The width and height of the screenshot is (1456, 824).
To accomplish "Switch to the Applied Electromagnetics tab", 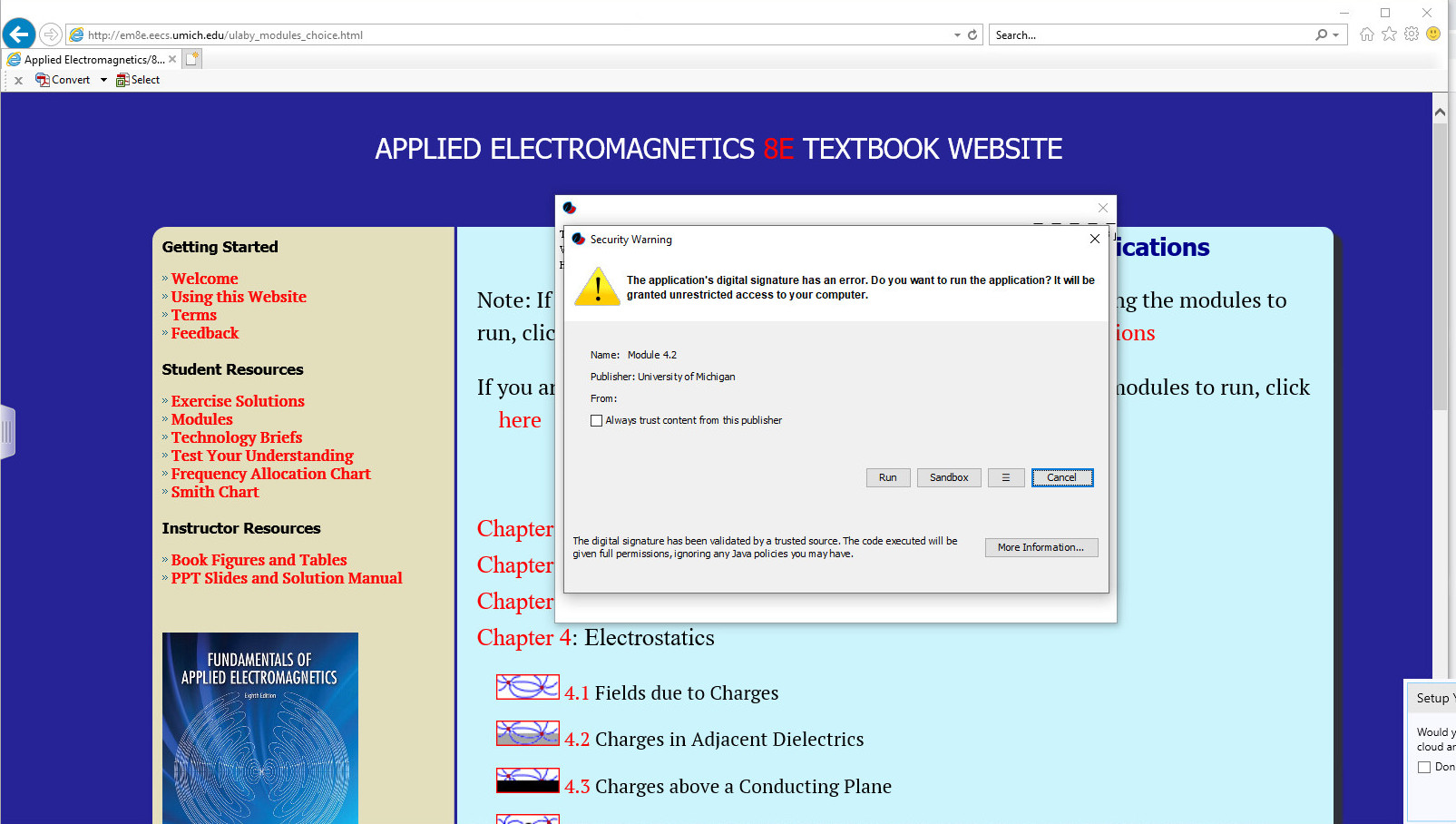I will (91, 59).
